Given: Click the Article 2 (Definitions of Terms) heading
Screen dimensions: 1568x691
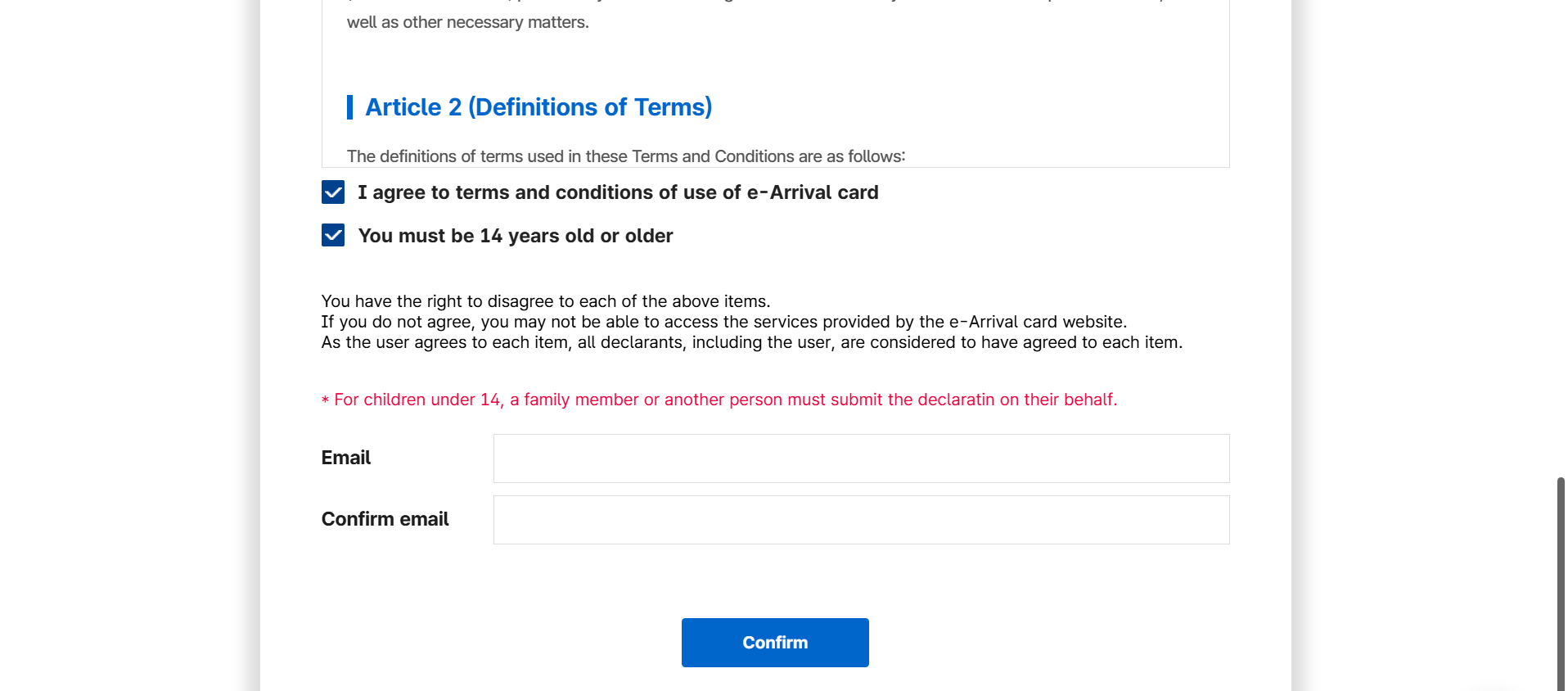Looking at the screenshot, I should click(538, 107).
